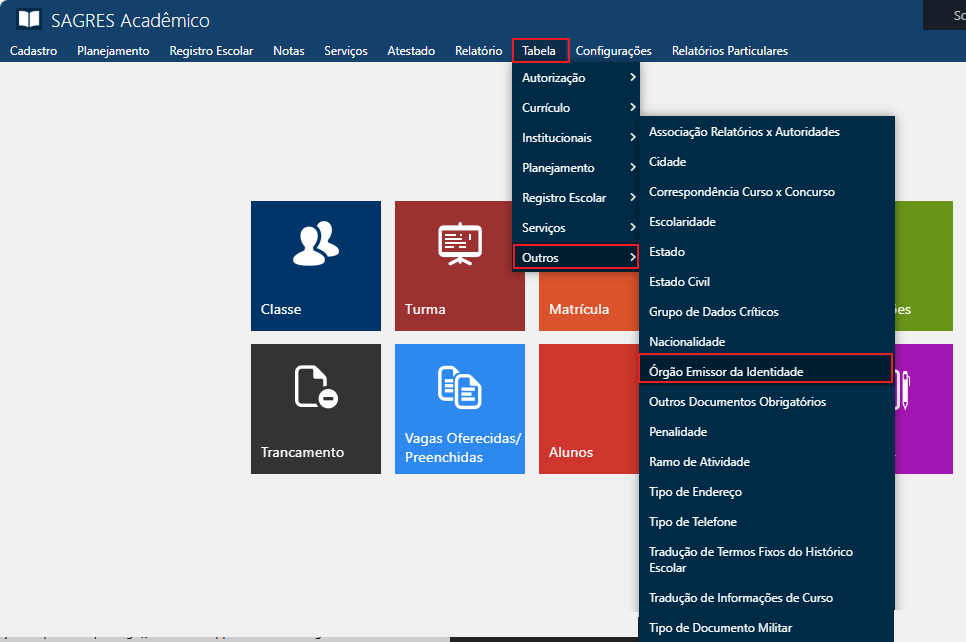The height and width of the screenshot is (642, 966).
Task: Open the Turma tile presentation icon
Action: tap(459, 245)
